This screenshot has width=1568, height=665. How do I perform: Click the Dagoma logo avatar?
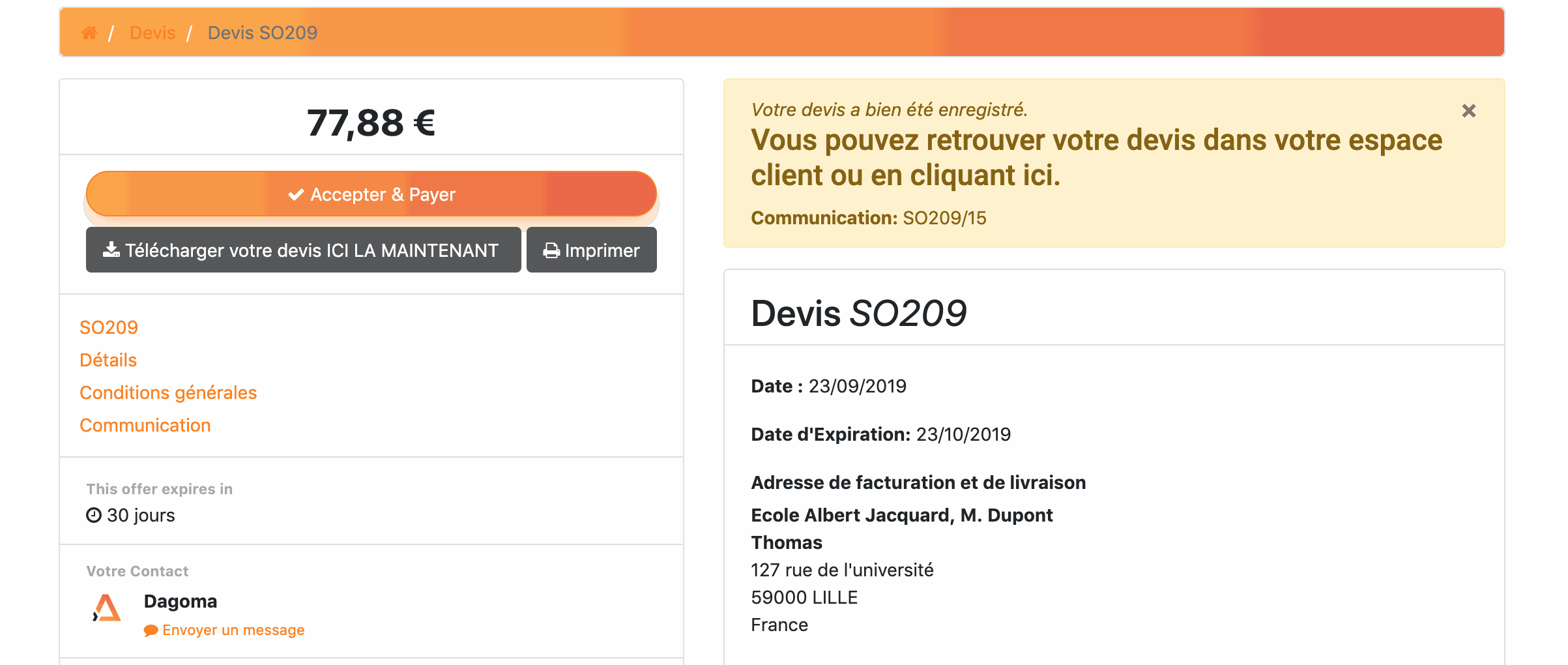click(x=107, y=608)
